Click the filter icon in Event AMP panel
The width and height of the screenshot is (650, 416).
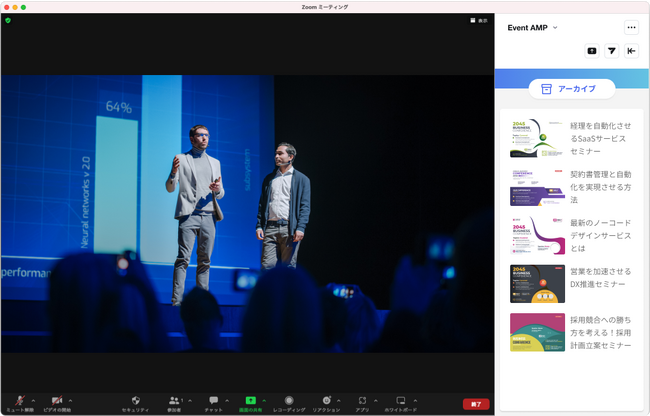tap(611, 51)
